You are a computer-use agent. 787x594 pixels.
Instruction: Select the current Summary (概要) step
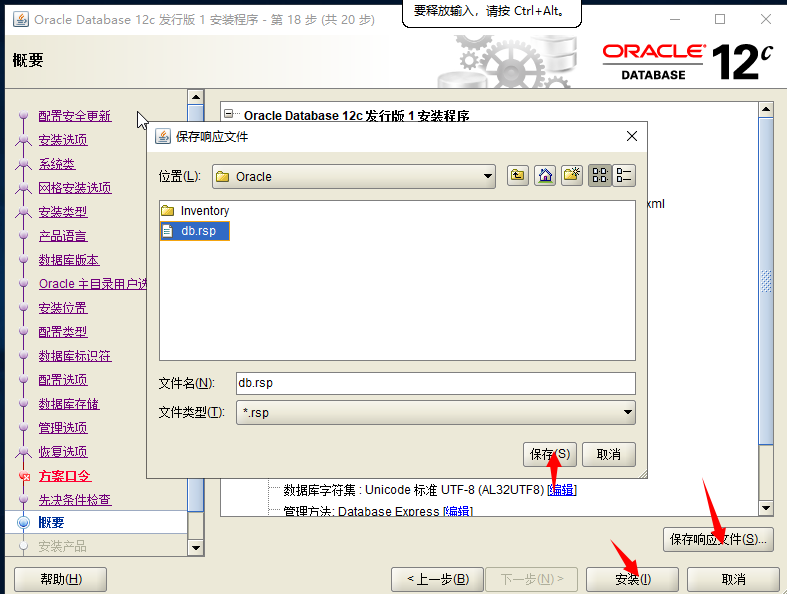point(51,523)
